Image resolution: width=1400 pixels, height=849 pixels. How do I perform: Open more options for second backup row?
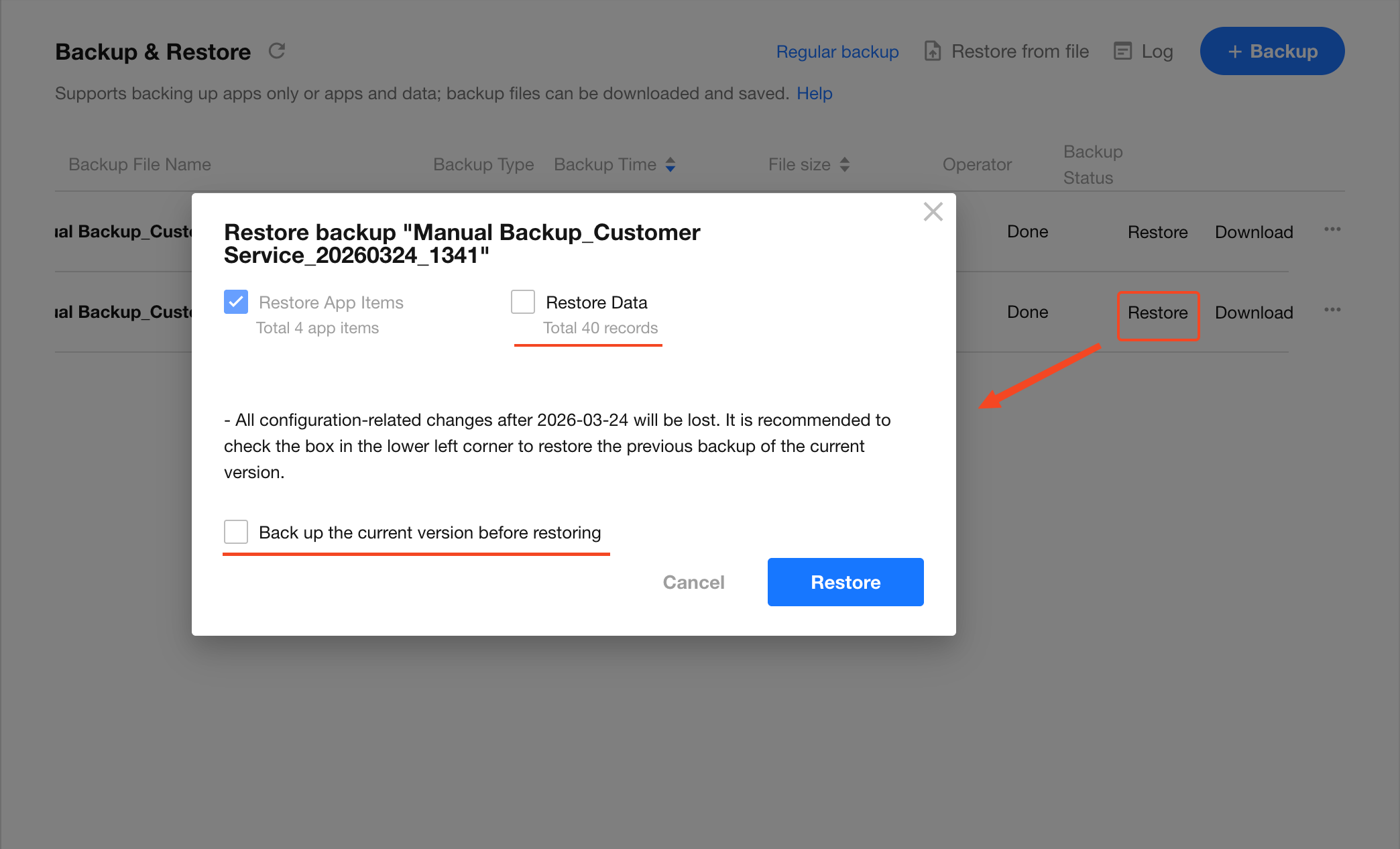1332,310
